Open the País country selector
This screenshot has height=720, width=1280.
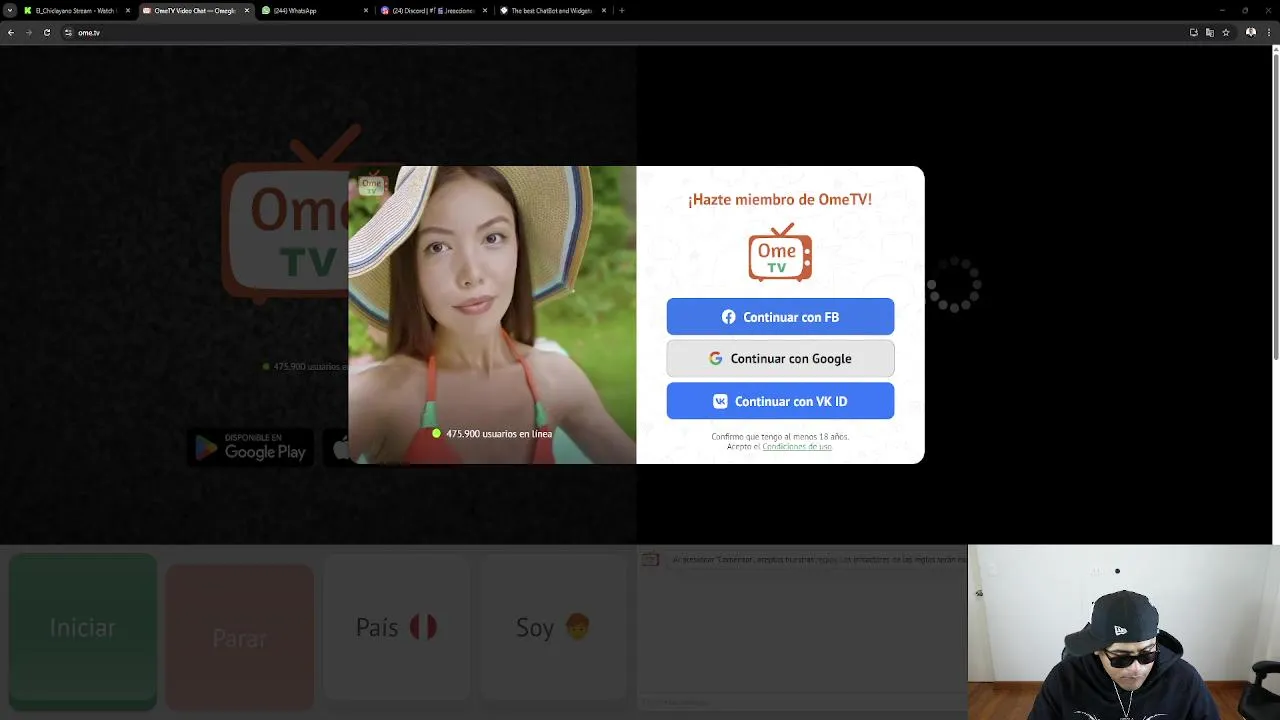tap(397, 628)
